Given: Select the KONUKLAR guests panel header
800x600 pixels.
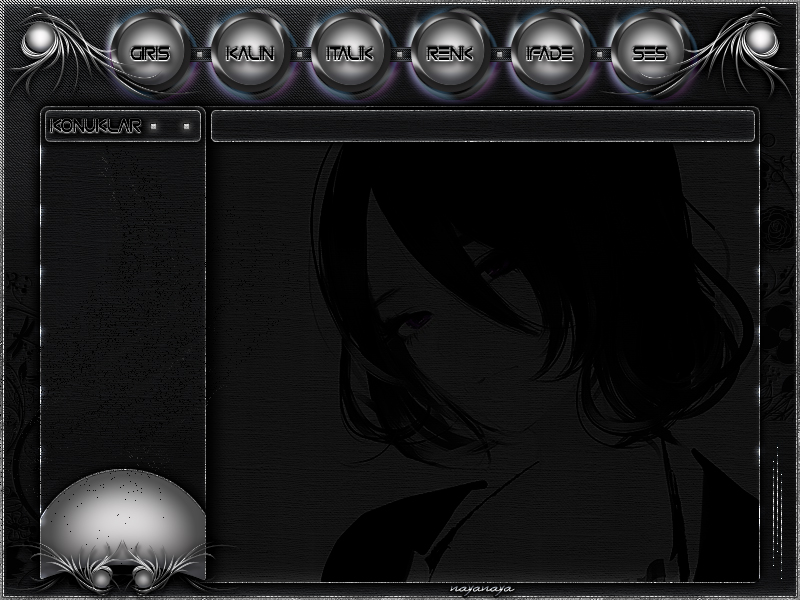Looking at the screenshot, I should point(95,127).
